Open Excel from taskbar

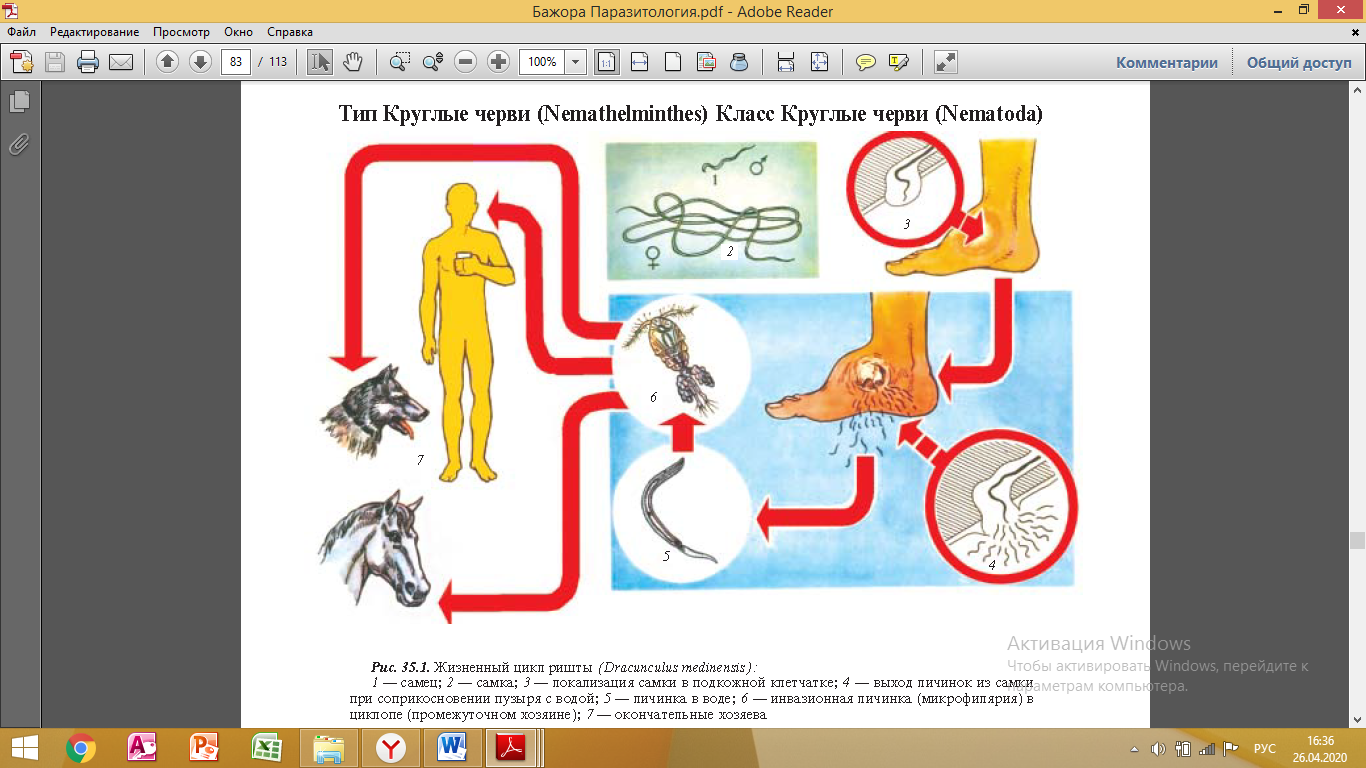(x=266, y=748)
